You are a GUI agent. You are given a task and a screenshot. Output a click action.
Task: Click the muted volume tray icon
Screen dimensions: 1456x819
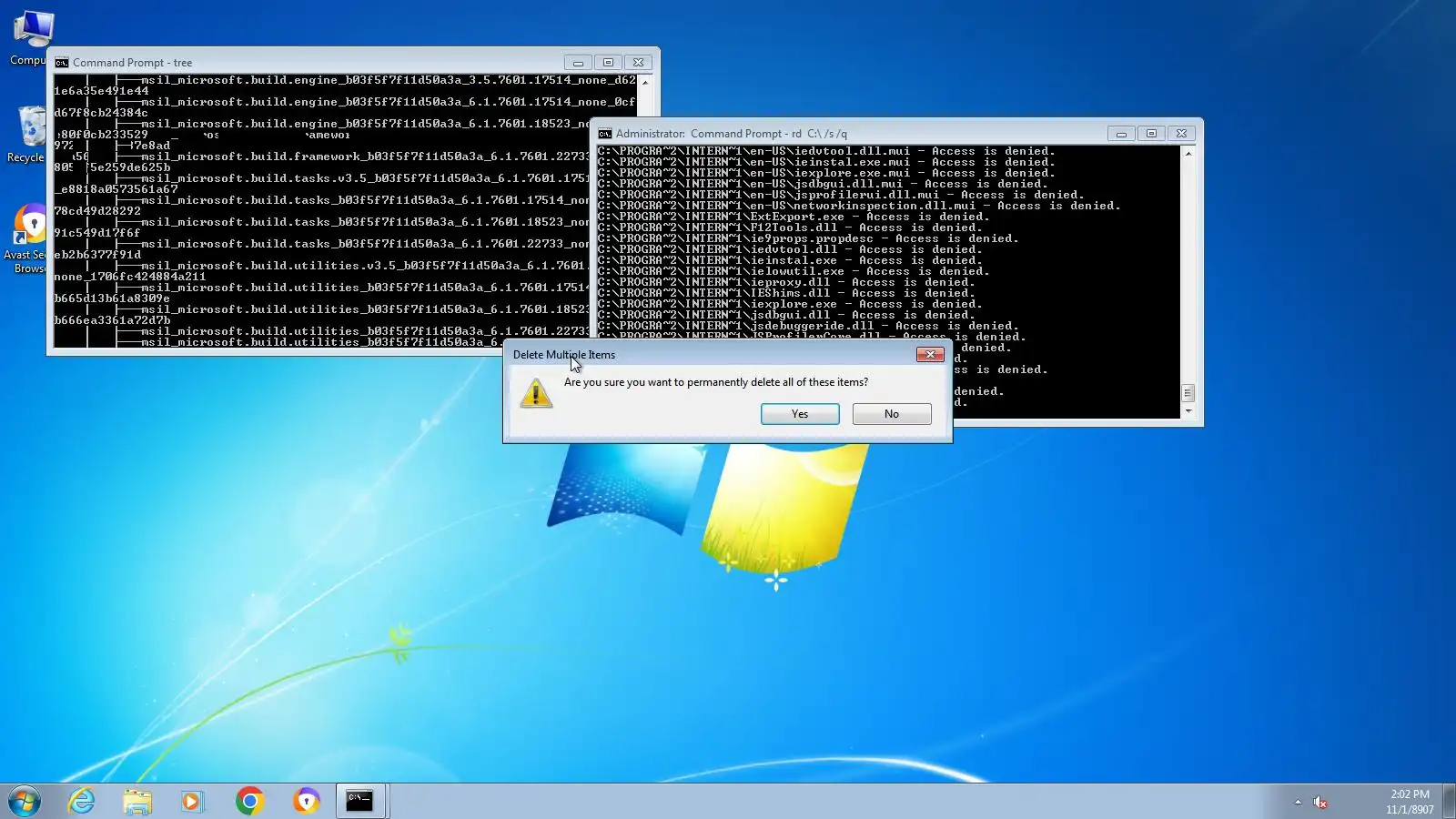pyautogui.click(x=1320, y=802)
